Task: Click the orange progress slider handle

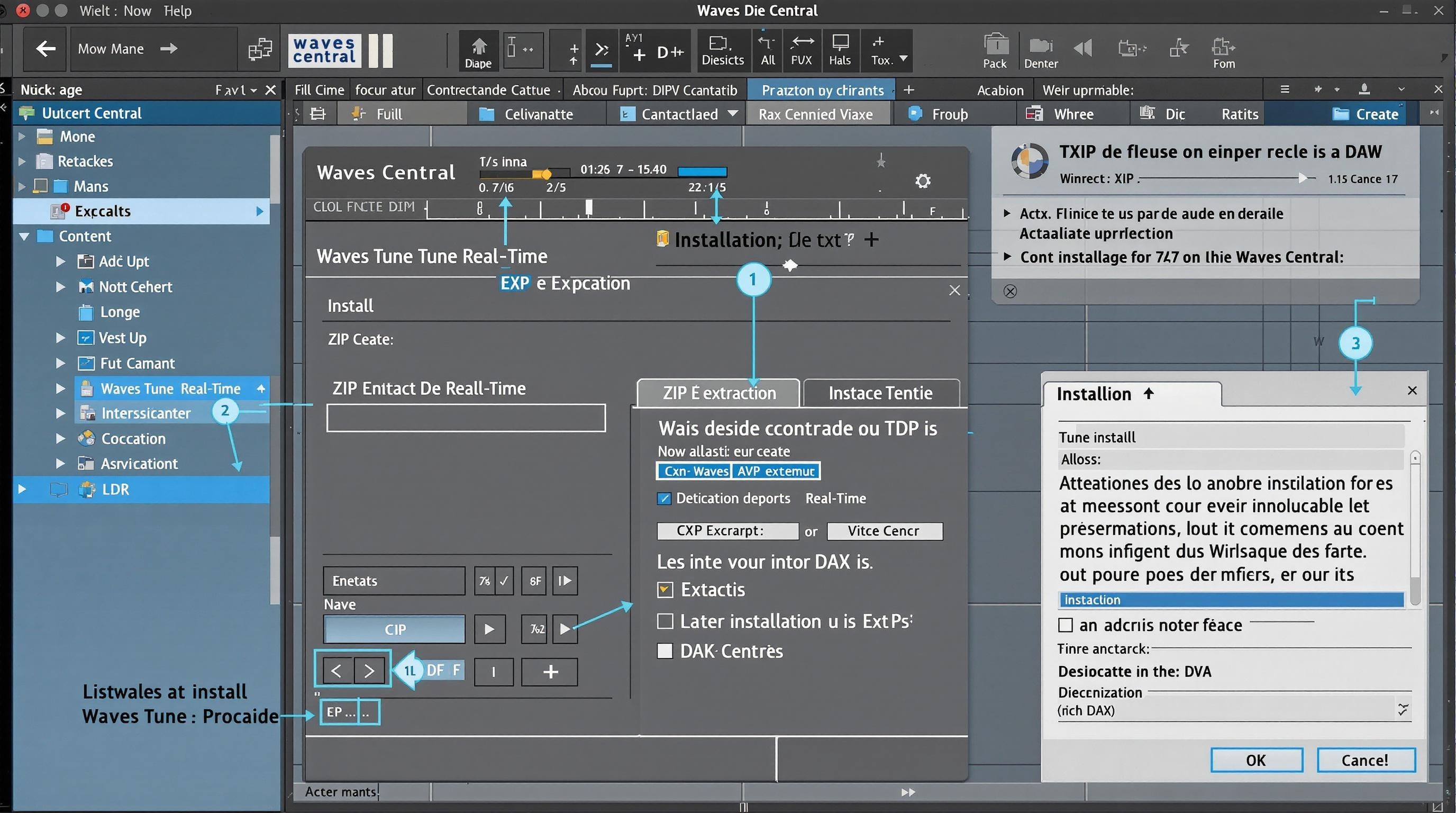Action: 545,174
